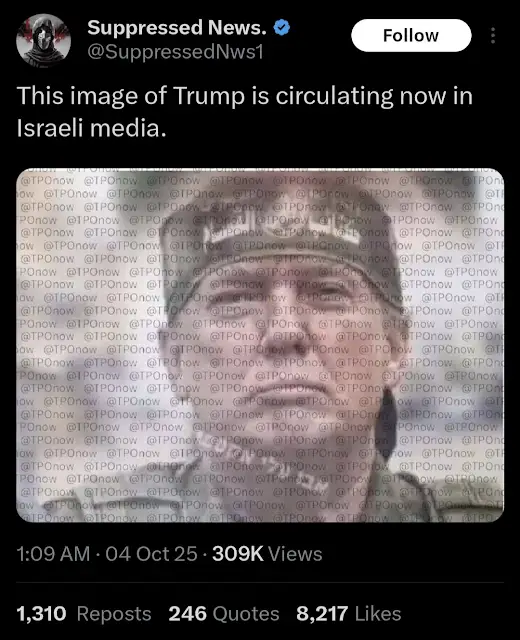The image size is (520, 640).
Task: View the 309K view count
Action: (x=238, y=554)
